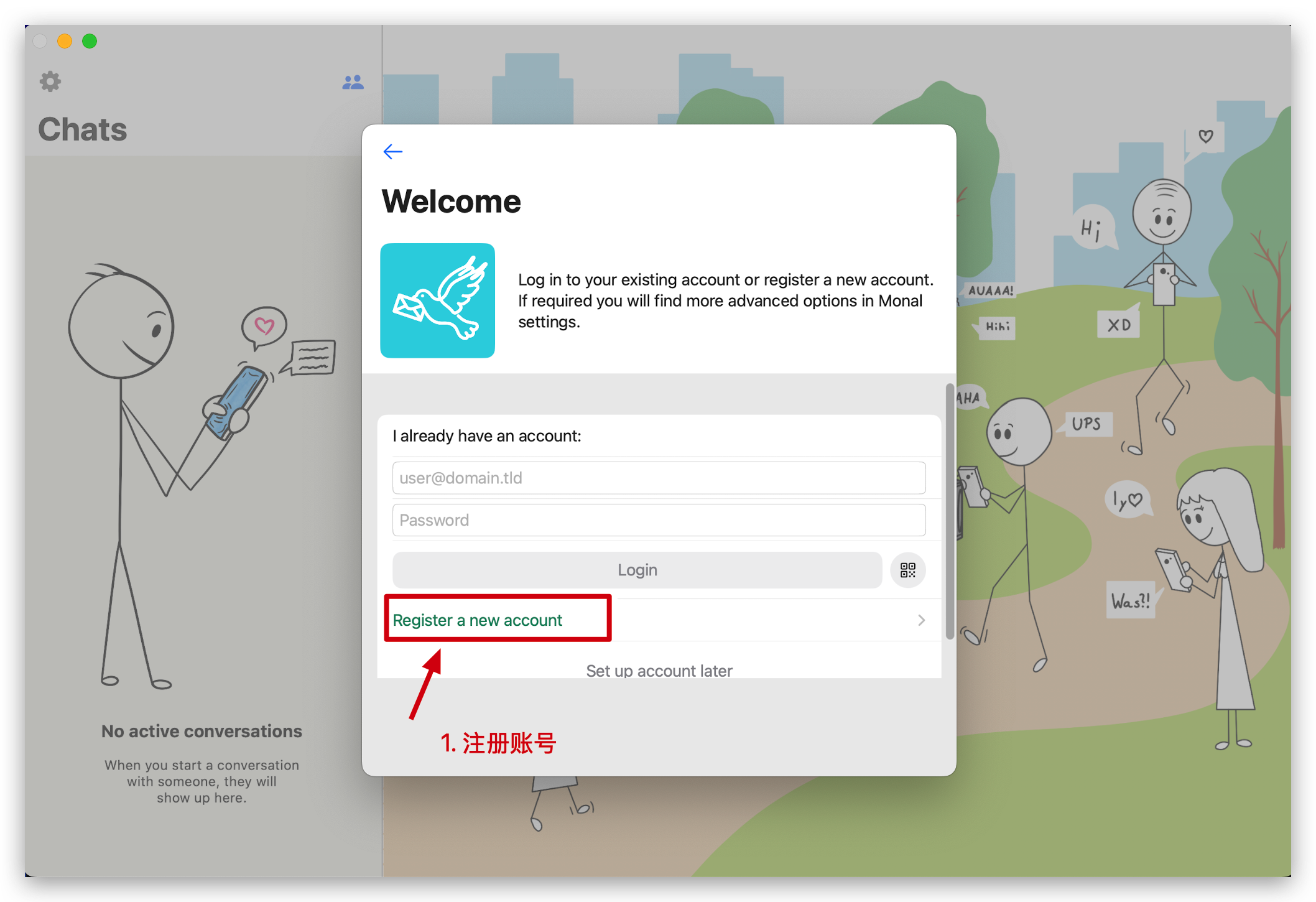The width and height of the screenshot is (1316, 902).
Task: Focus the Password field
Action: pos(659,520)
